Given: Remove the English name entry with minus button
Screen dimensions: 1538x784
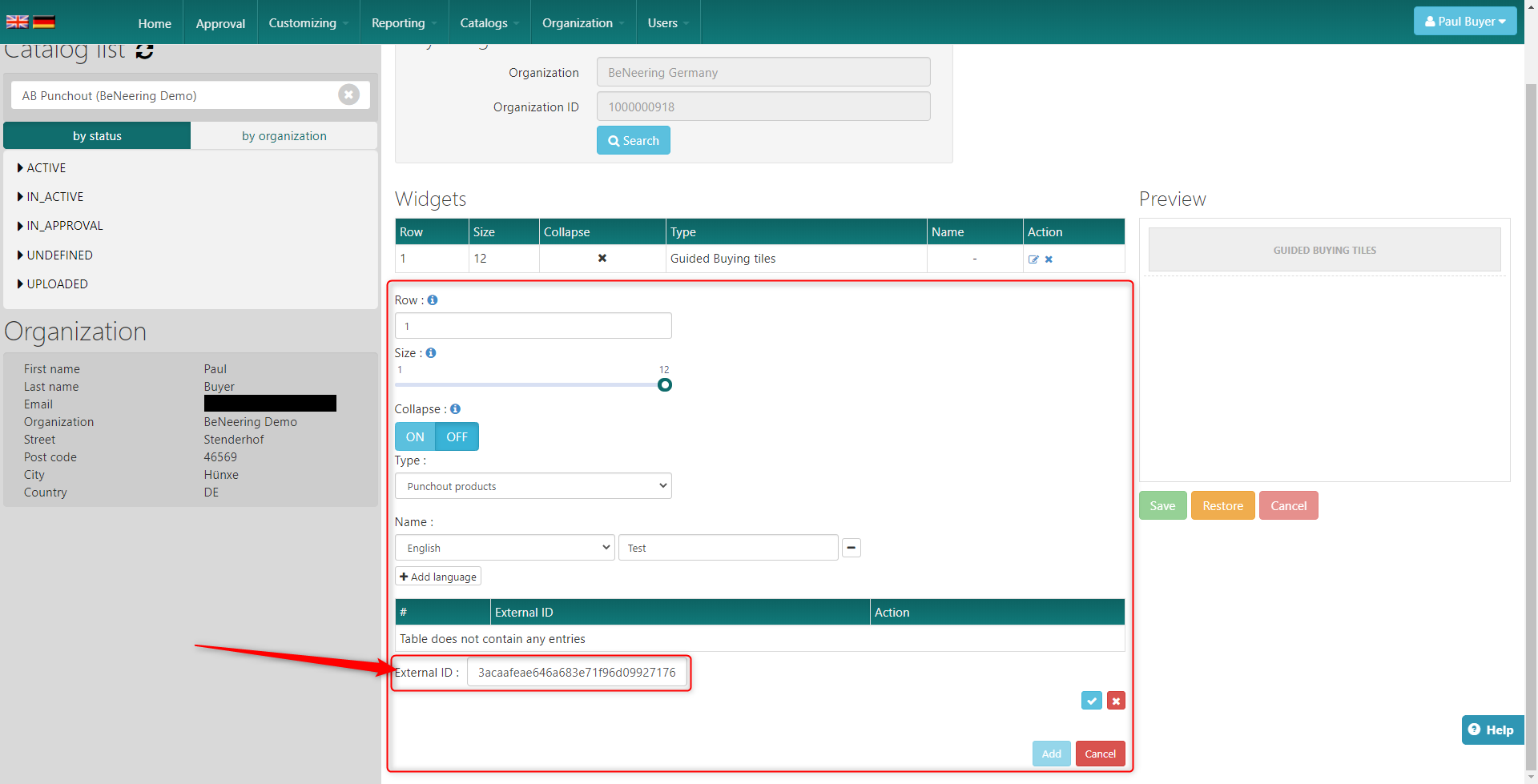Looking at the screenshot, I should [x=852, y=548].
